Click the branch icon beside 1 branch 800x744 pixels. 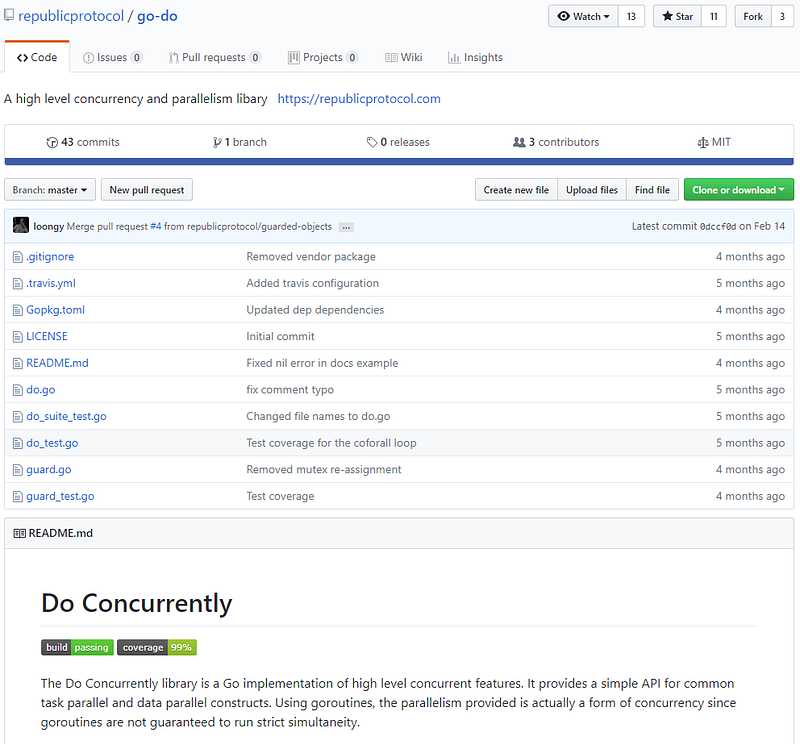click(217, 142)
